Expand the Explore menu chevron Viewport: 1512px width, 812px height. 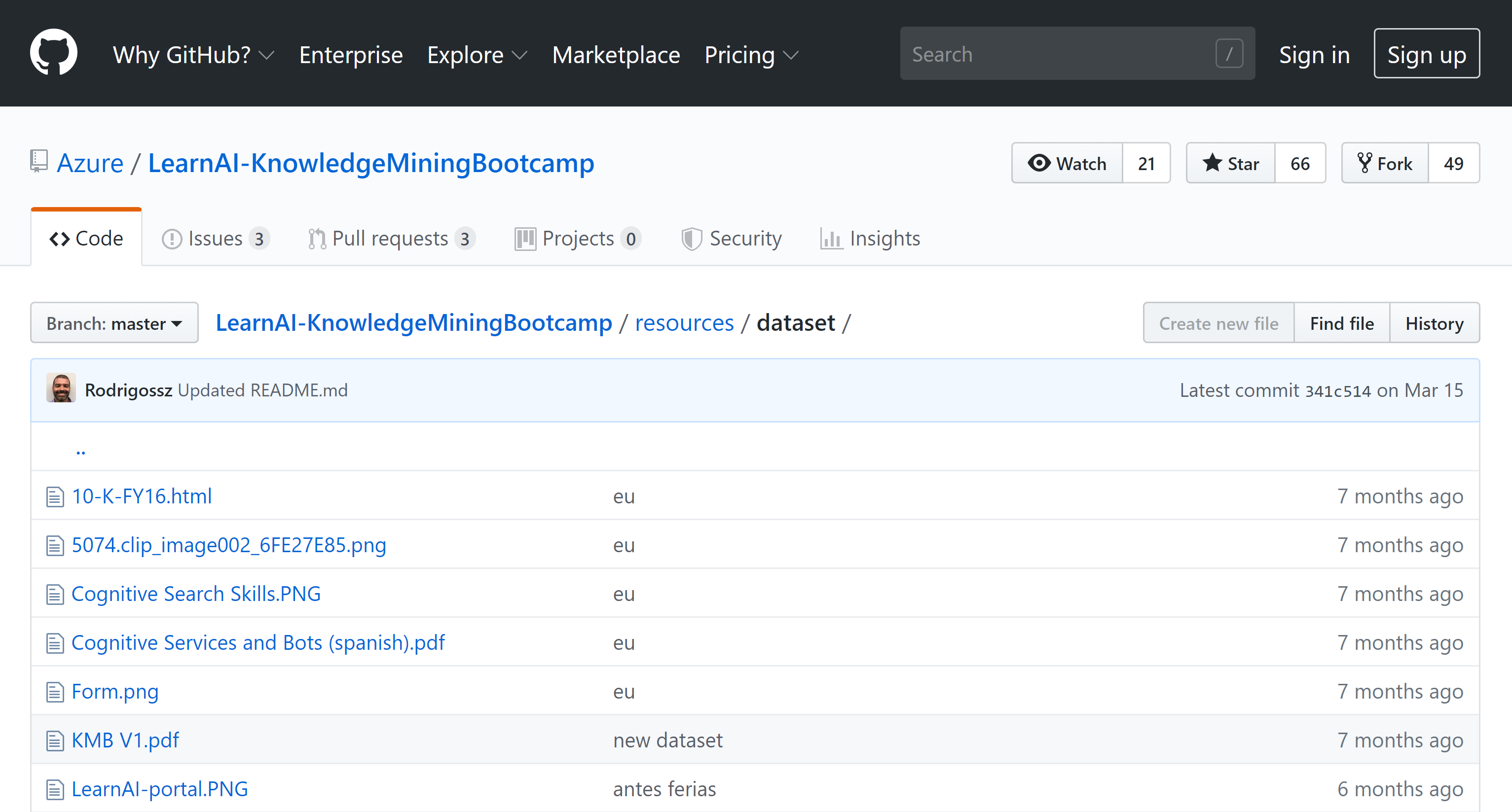pyautogui.click(x=519, y=56)
